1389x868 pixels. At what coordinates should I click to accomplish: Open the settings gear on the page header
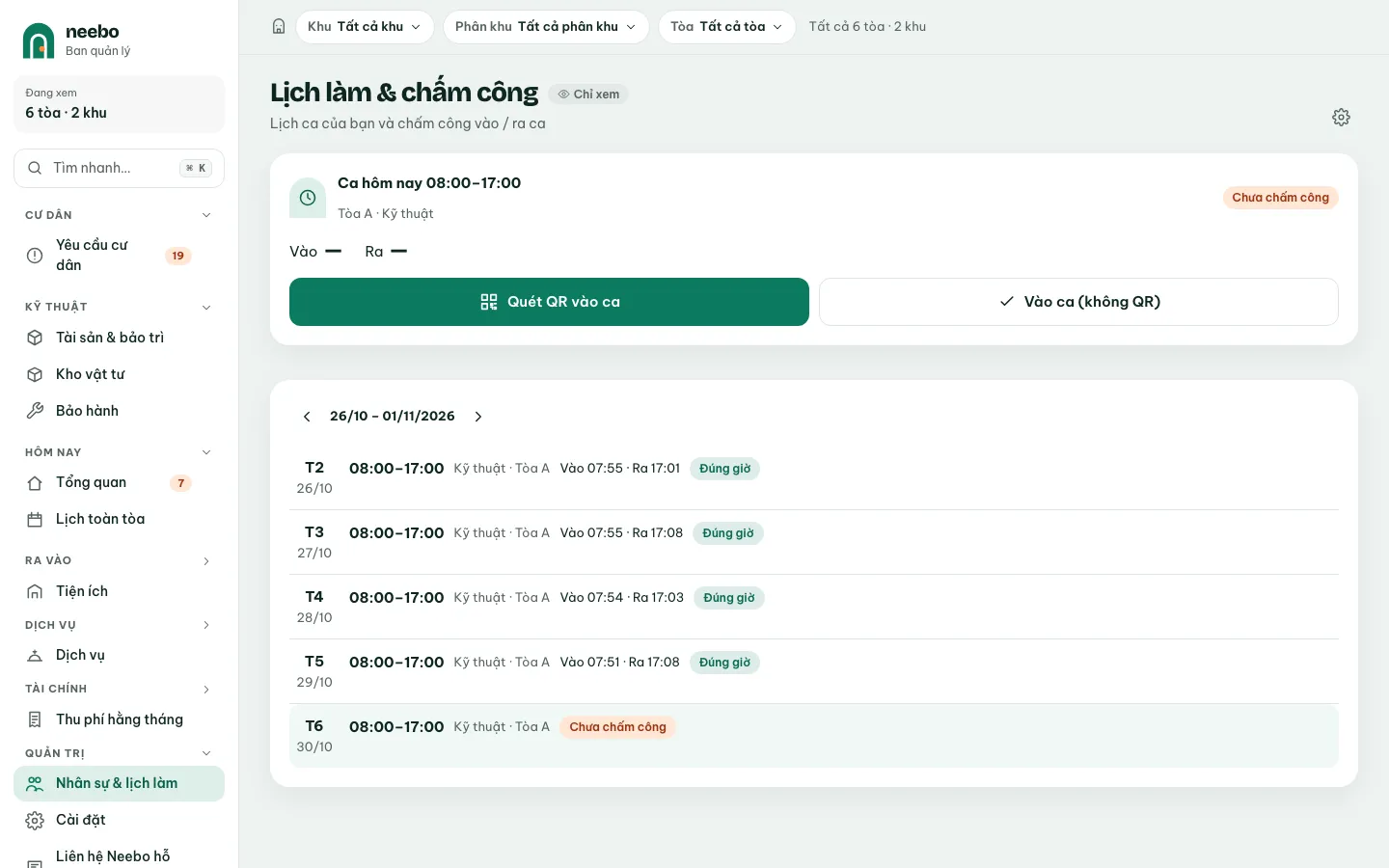point(1341,117)
